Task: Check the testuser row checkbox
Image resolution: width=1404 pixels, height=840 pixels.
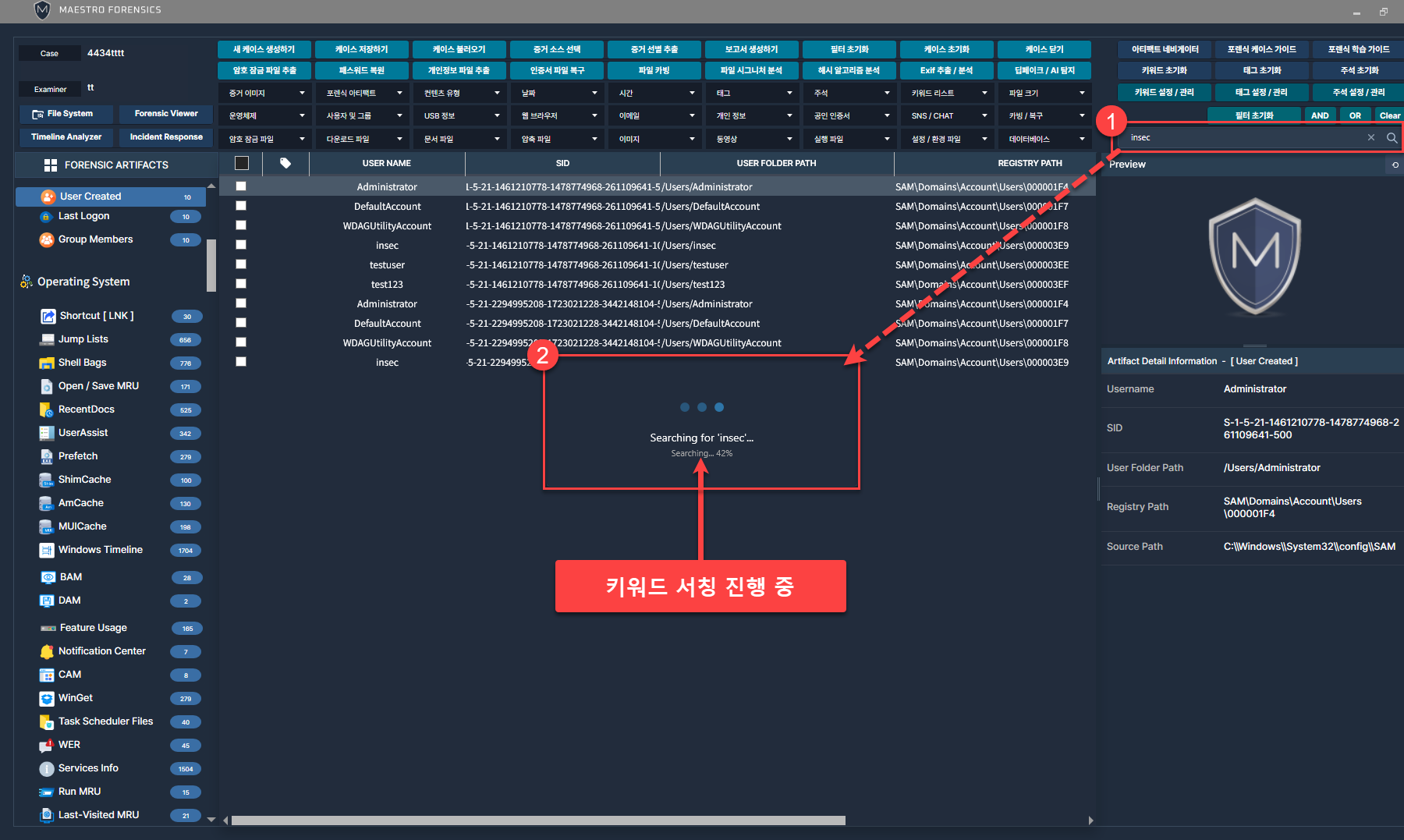Action: 241,264
